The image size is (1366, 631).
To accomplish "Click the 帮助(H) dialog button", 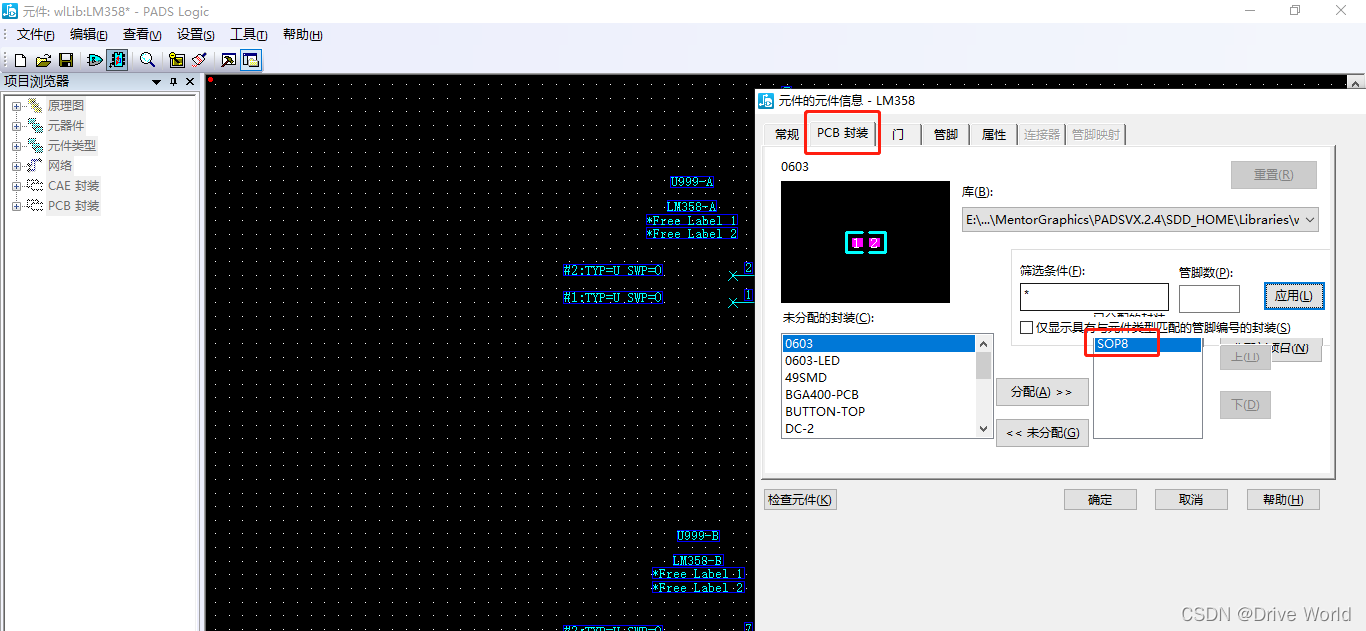I will (x=1283, y=500).
